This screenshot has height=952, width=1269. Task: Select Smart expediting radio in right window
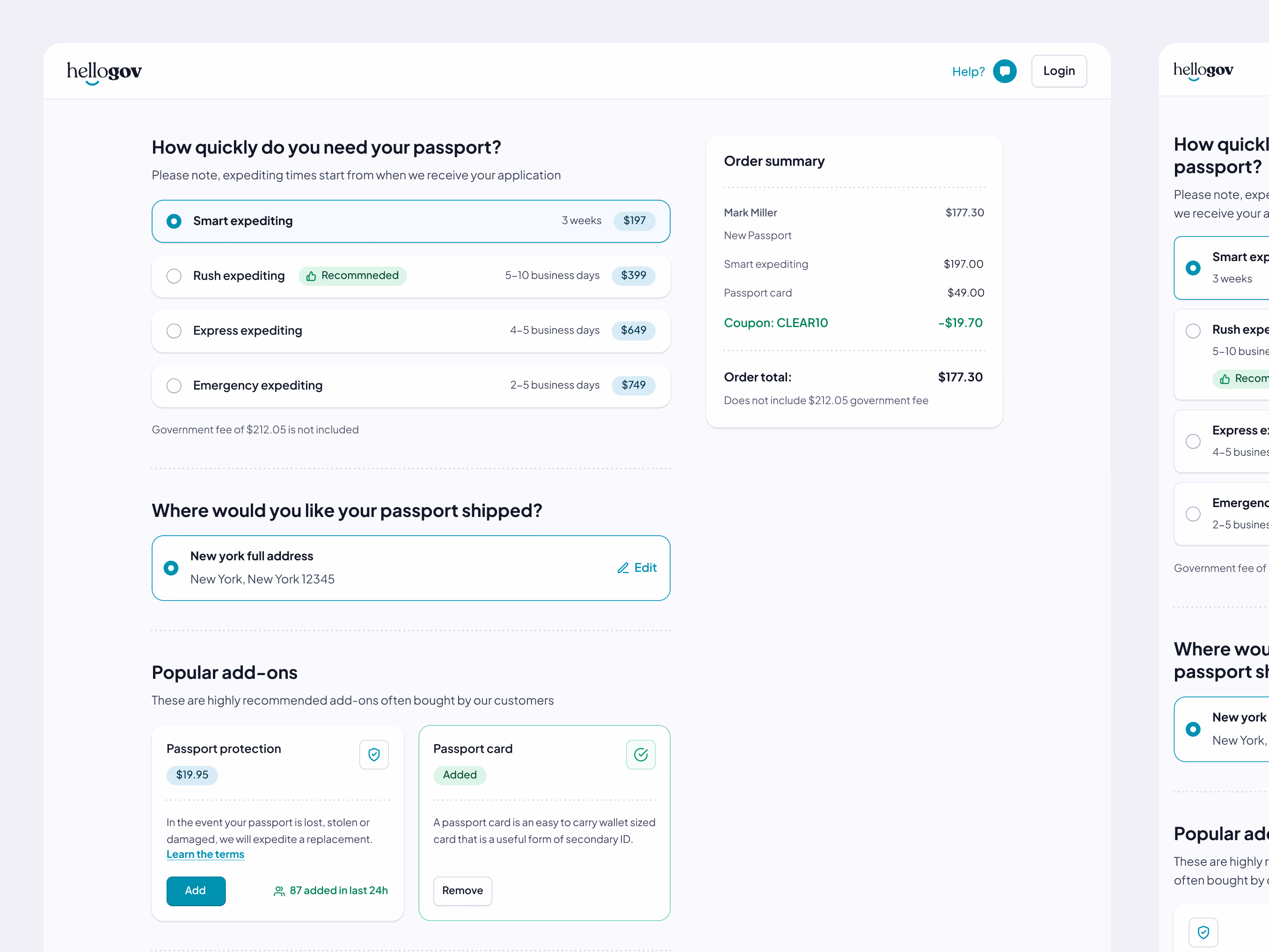click(x=1193, y=268)
